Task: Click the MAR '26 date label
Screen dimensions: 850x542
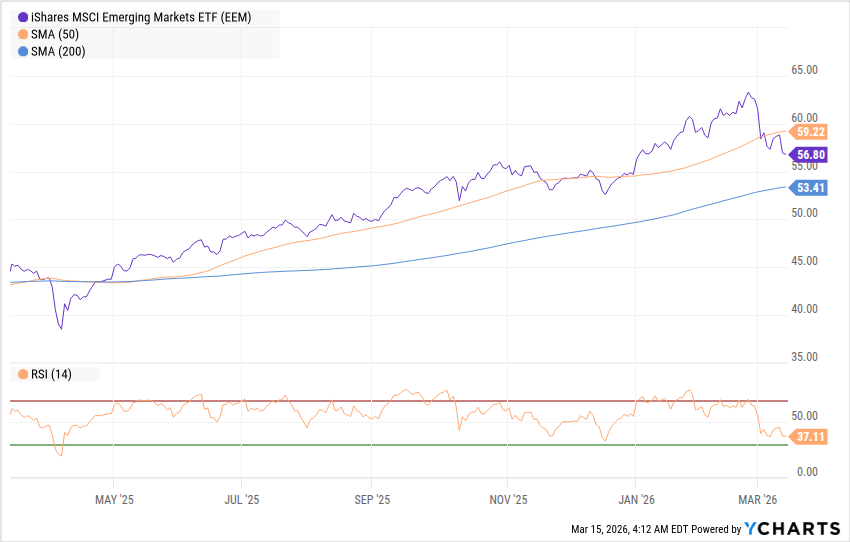Action: click(x=757, y=500)
